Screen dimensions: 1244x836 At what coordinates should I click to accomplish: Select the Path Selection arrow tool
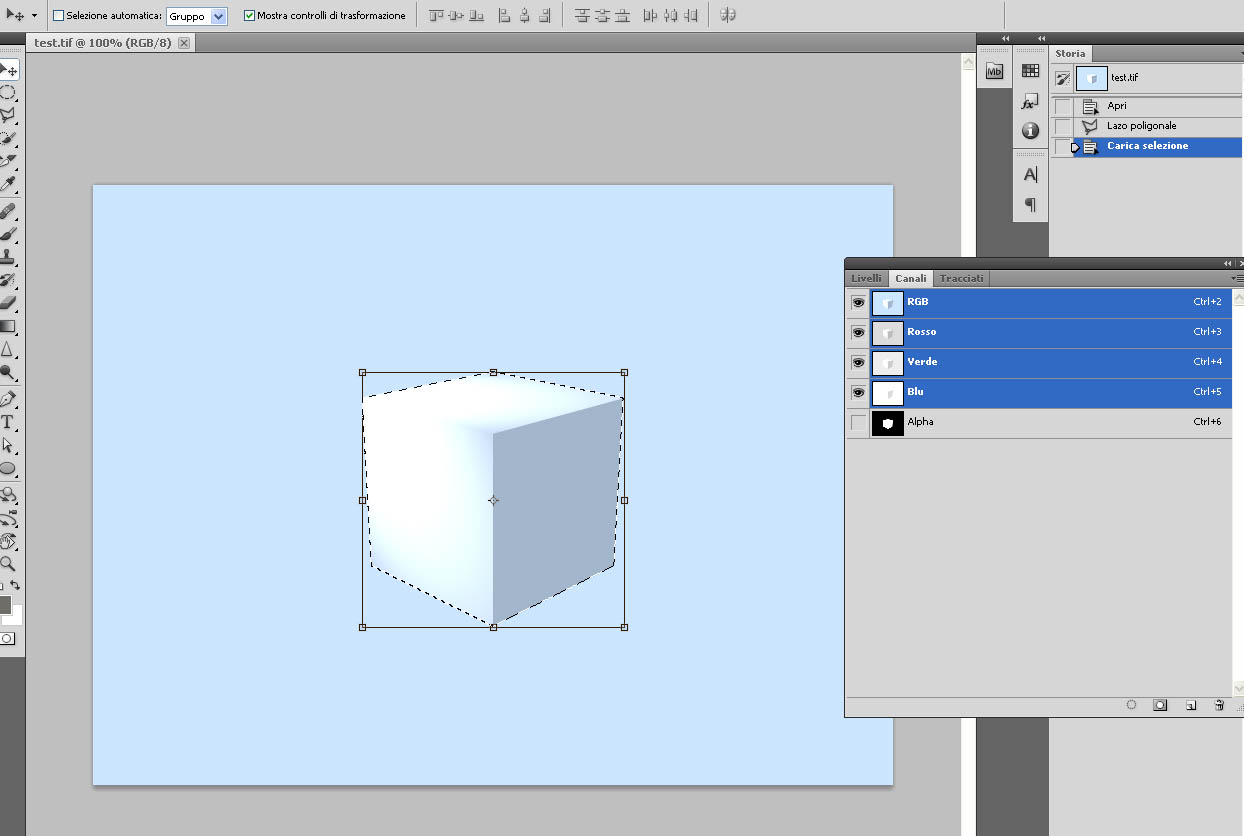[8, 445]
